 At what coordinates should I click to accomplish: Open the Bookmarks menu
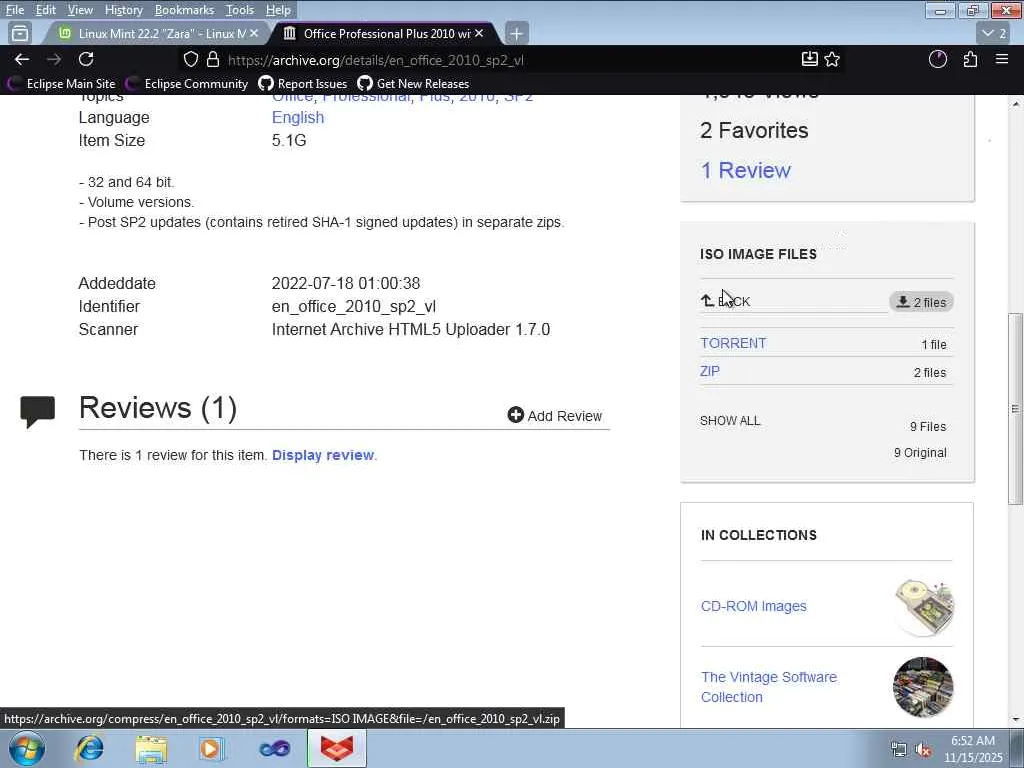[x=184, y=10]
